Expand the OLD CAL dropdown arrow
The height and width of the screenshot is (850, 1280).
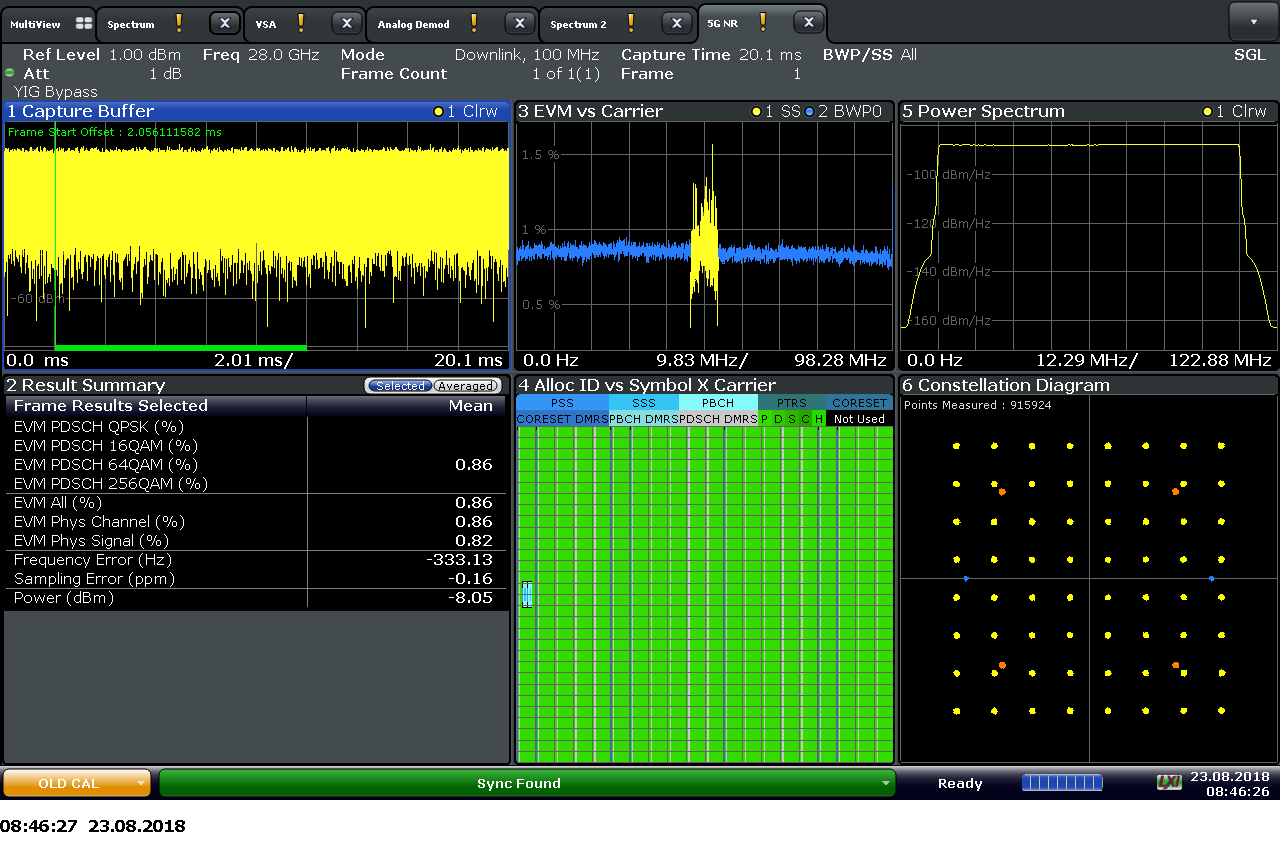(141, 783)
